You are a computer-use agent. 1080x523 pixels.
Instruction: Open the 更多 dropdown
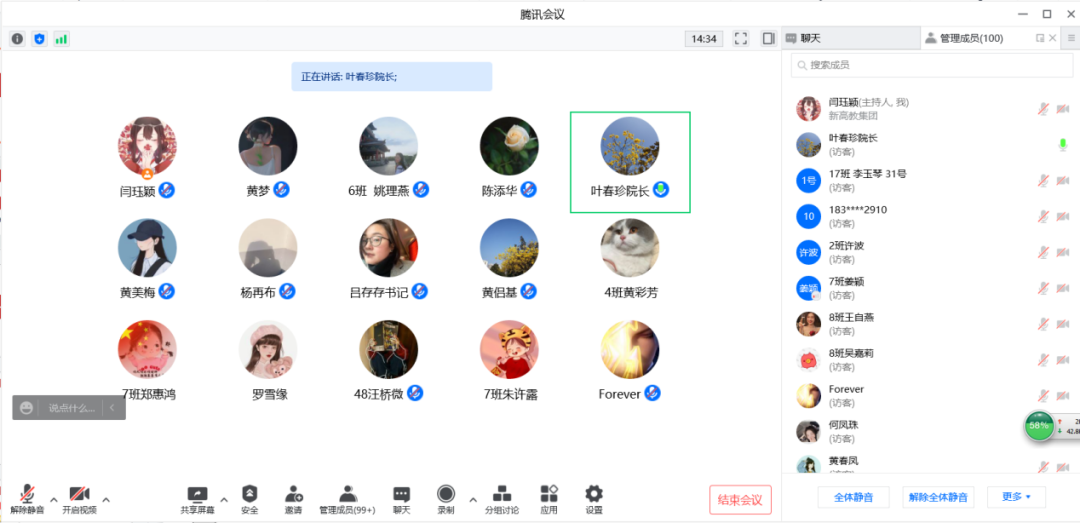click(1016, 496)
